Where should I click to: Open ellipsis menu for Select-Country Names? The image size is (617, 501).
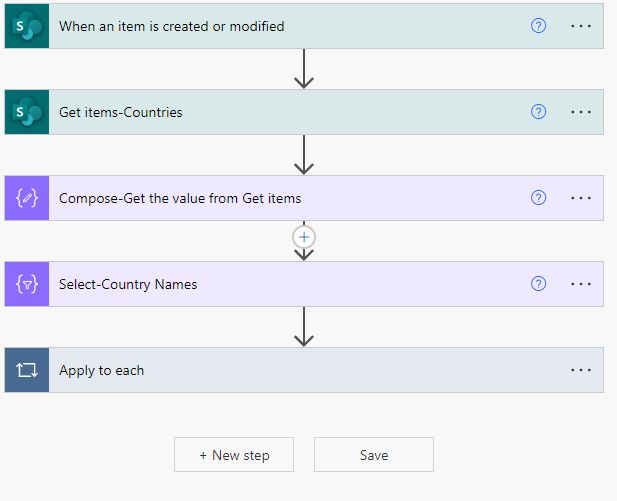tap(581, 284)
